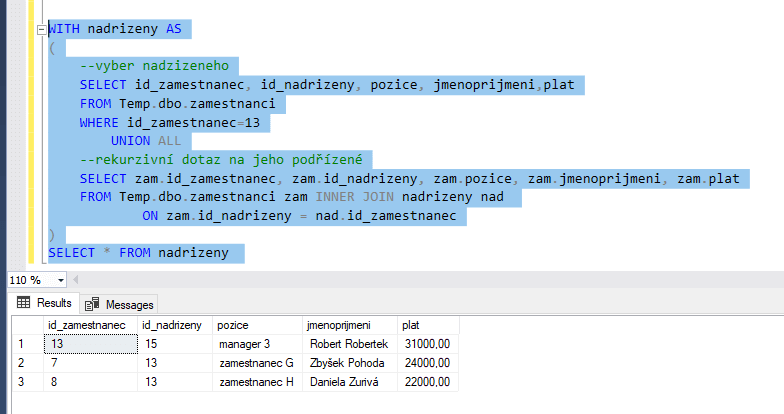Select row 1 via its row header
784x414 pixels.
point(28,344)
